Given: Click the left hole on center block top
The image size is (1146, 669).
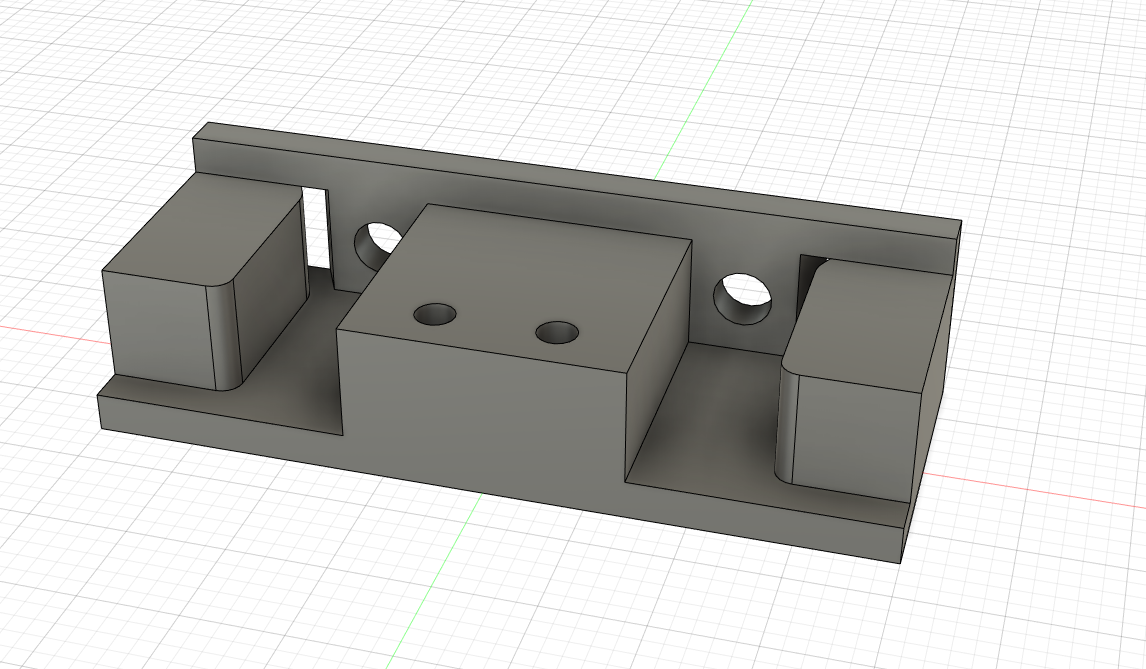Looking at the screenshot, I should 435,314.
